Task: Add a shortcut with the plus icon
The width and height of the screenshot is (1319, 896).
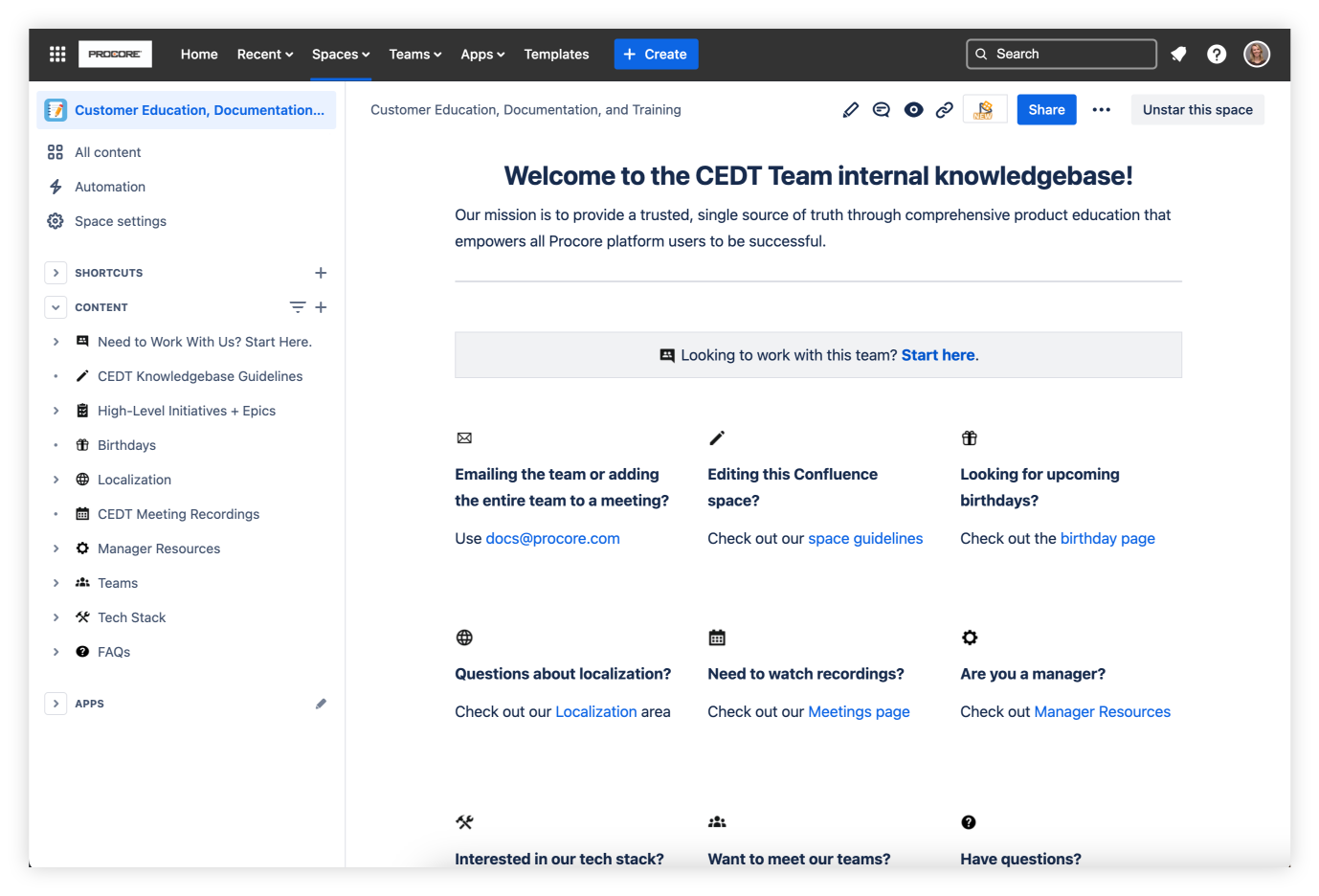Action: (321, 273)
